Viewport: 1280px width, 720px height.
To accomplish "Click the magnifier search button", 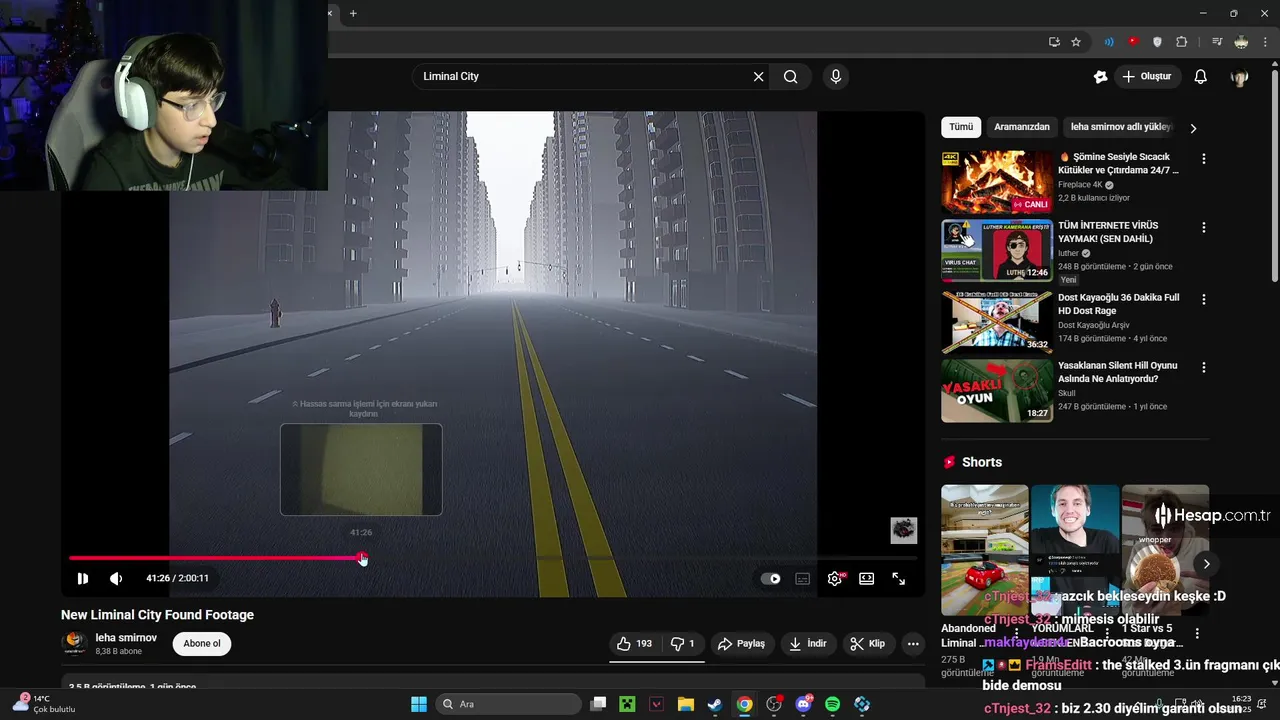I will (790, 76).
